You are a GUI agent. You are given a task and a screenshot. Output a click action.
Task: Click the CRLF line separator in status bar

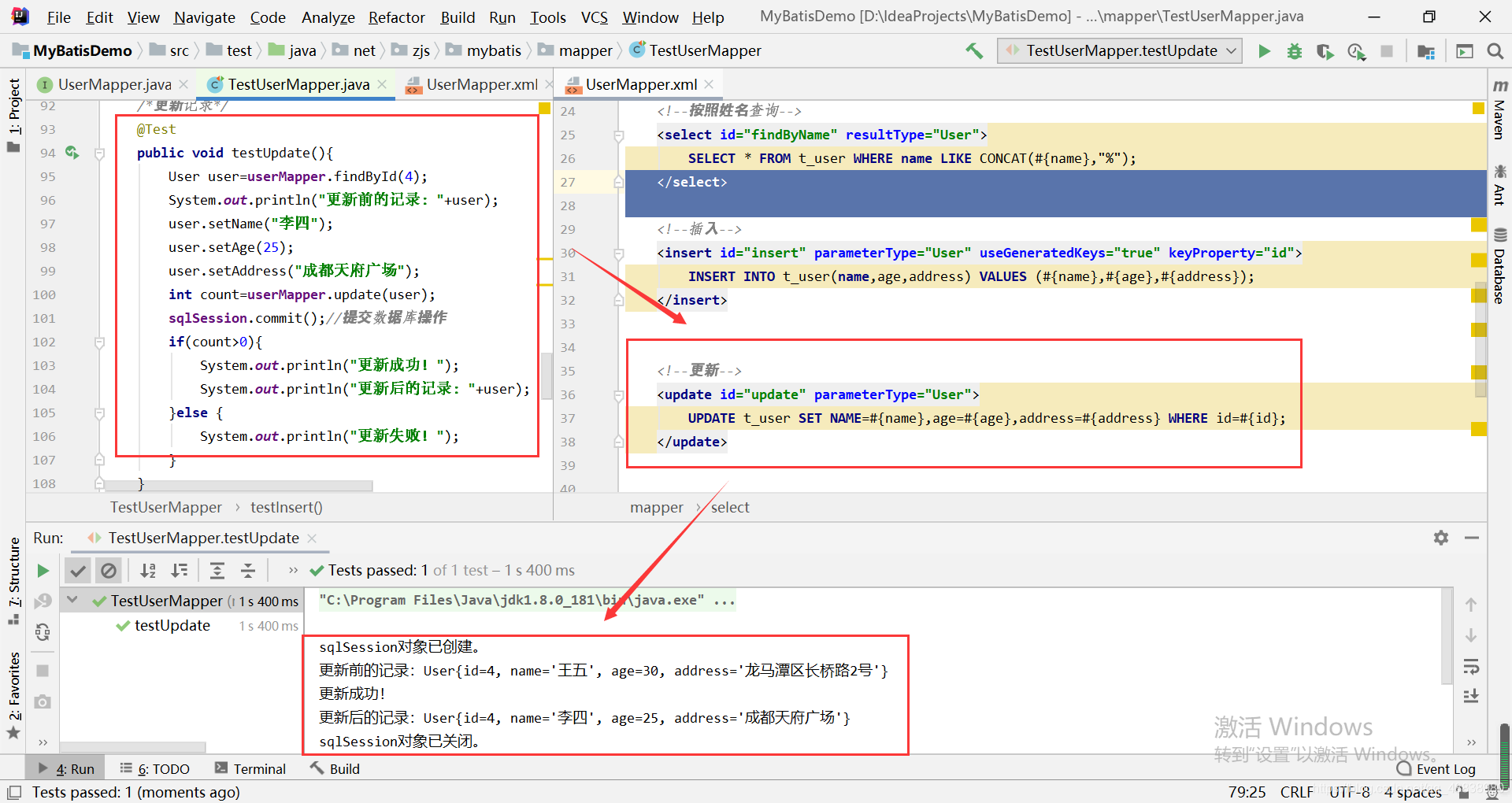coord(1296,792)
